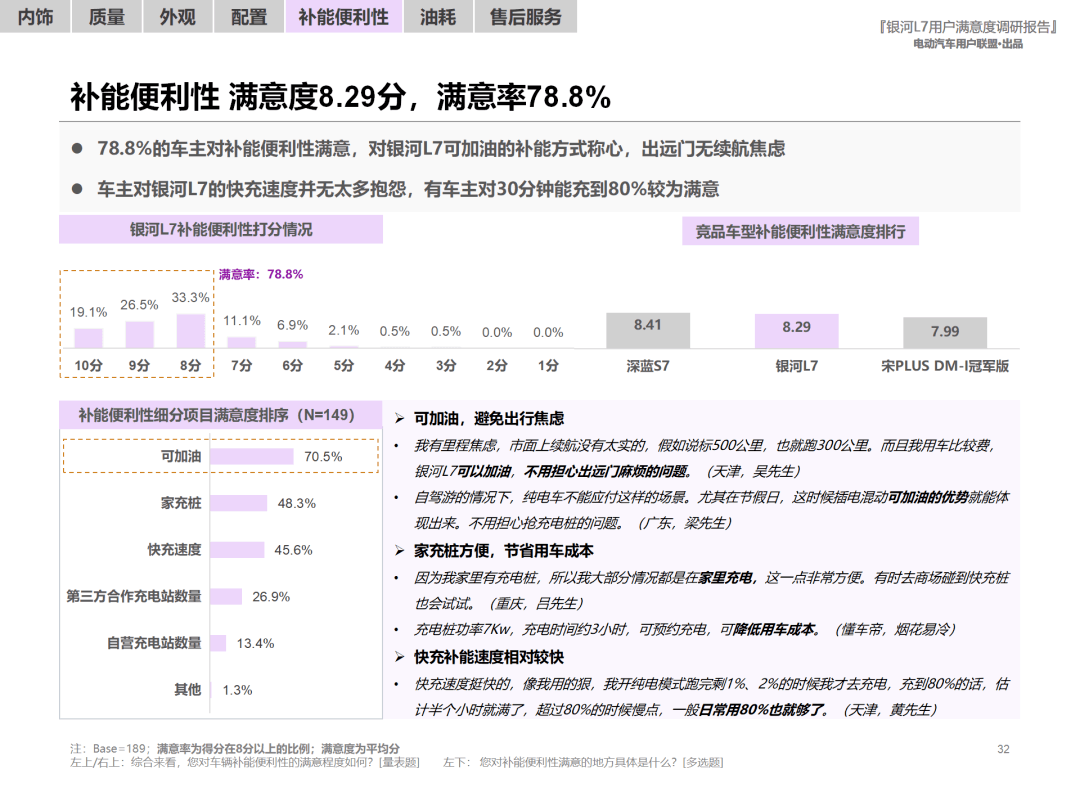Click the 补能便利性细分项目满意度排序 header
Image resolution: width=1080 pixels, height=810 pixels.
[220, 415]
